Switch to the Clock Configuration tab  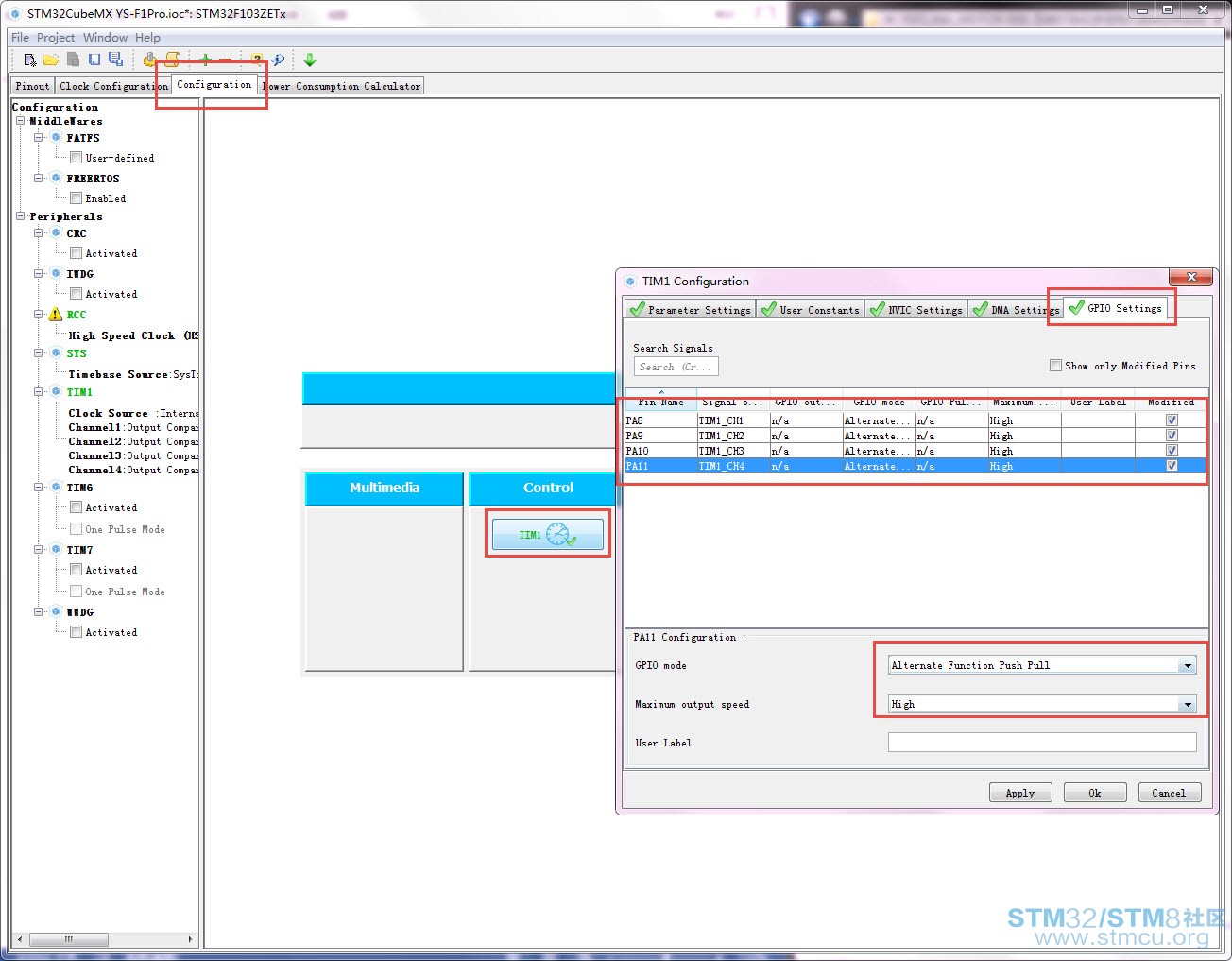pyautogui.click(x=113, y=86)
